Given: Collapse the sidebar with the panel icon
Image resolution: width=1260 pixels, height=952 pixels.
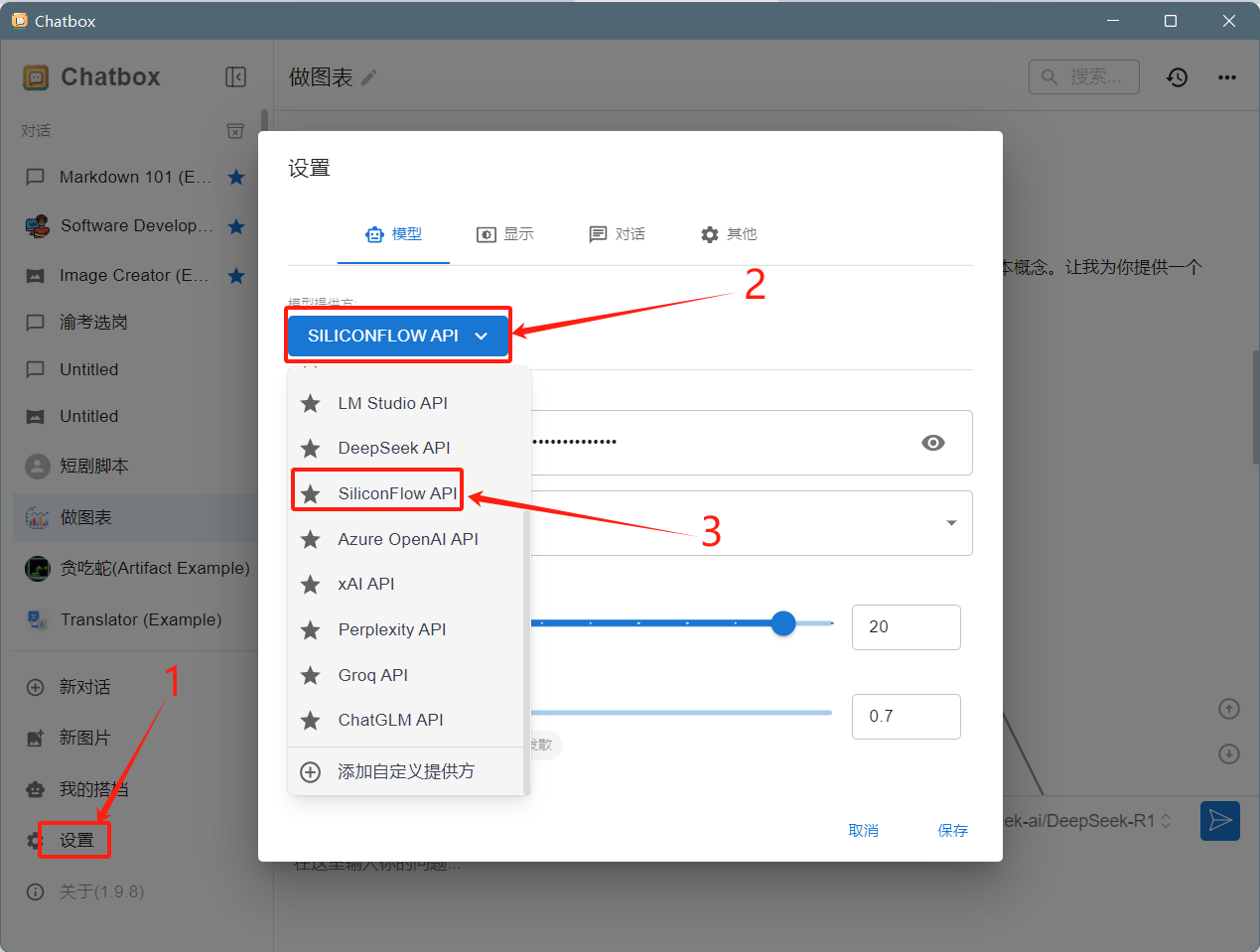Looking at the screenshot, I should pyautogui.click(x=235, y=76).
